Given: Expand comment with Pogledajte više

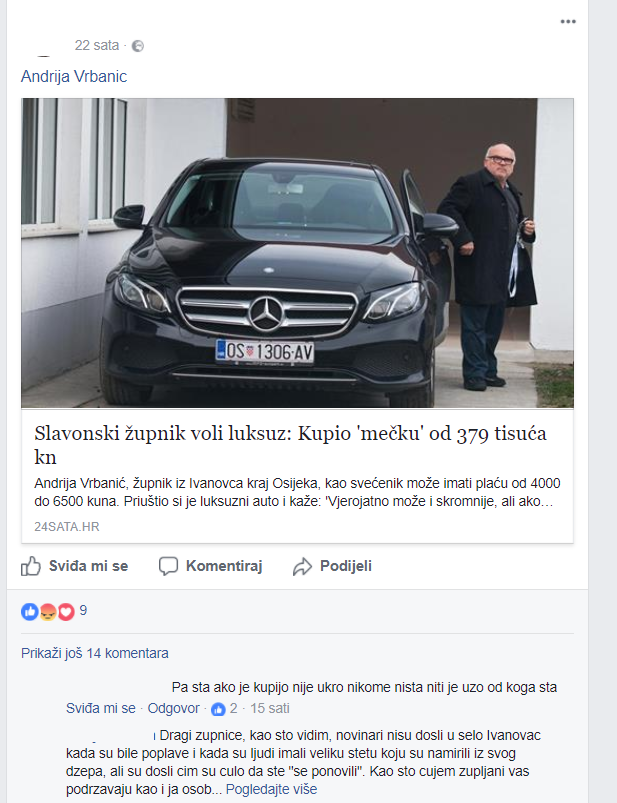Looking at the screenshot, I should coord(271,789).
